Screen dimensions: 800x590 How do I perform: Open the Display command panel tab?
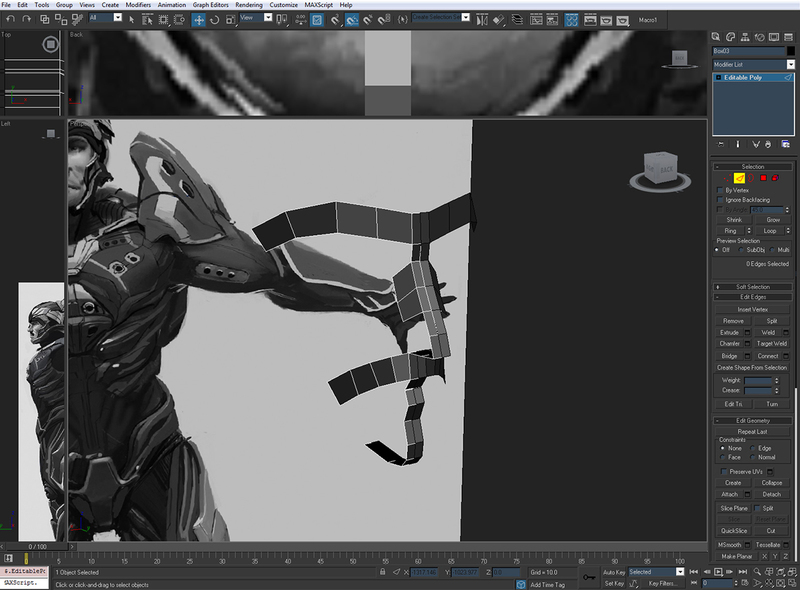[774, 37]
